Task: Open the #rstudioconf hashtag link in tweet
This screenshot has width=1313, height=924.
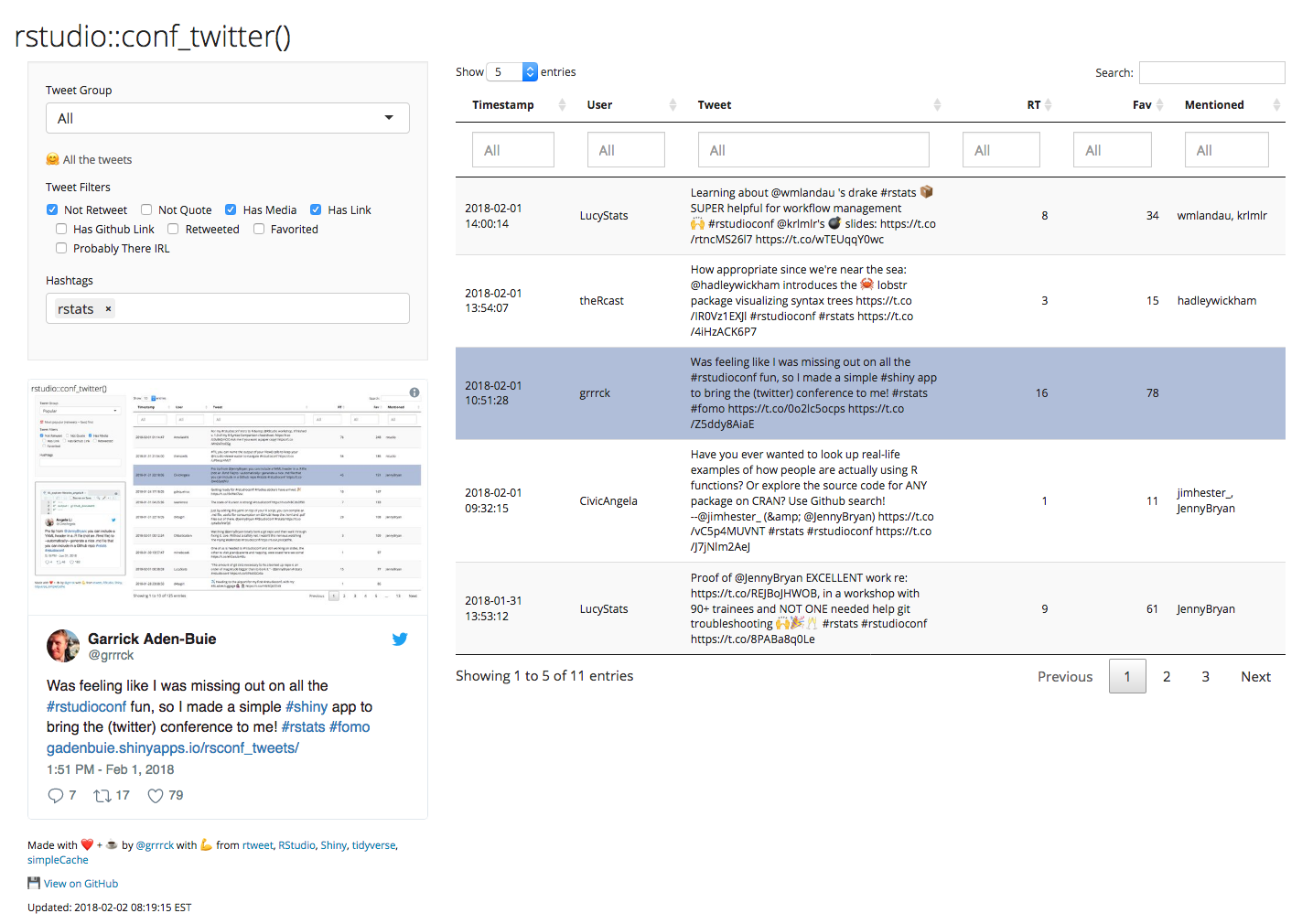Action: 87,707
